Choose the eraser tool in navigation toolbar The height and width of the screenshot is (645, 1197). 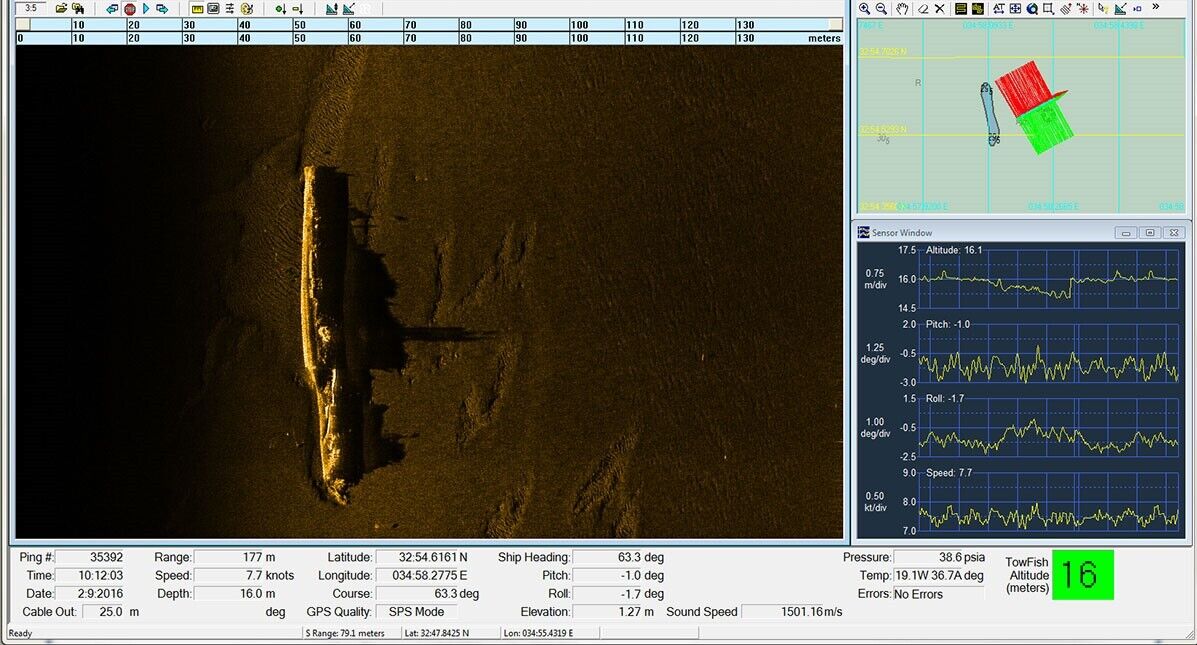(x=923, y=9)
